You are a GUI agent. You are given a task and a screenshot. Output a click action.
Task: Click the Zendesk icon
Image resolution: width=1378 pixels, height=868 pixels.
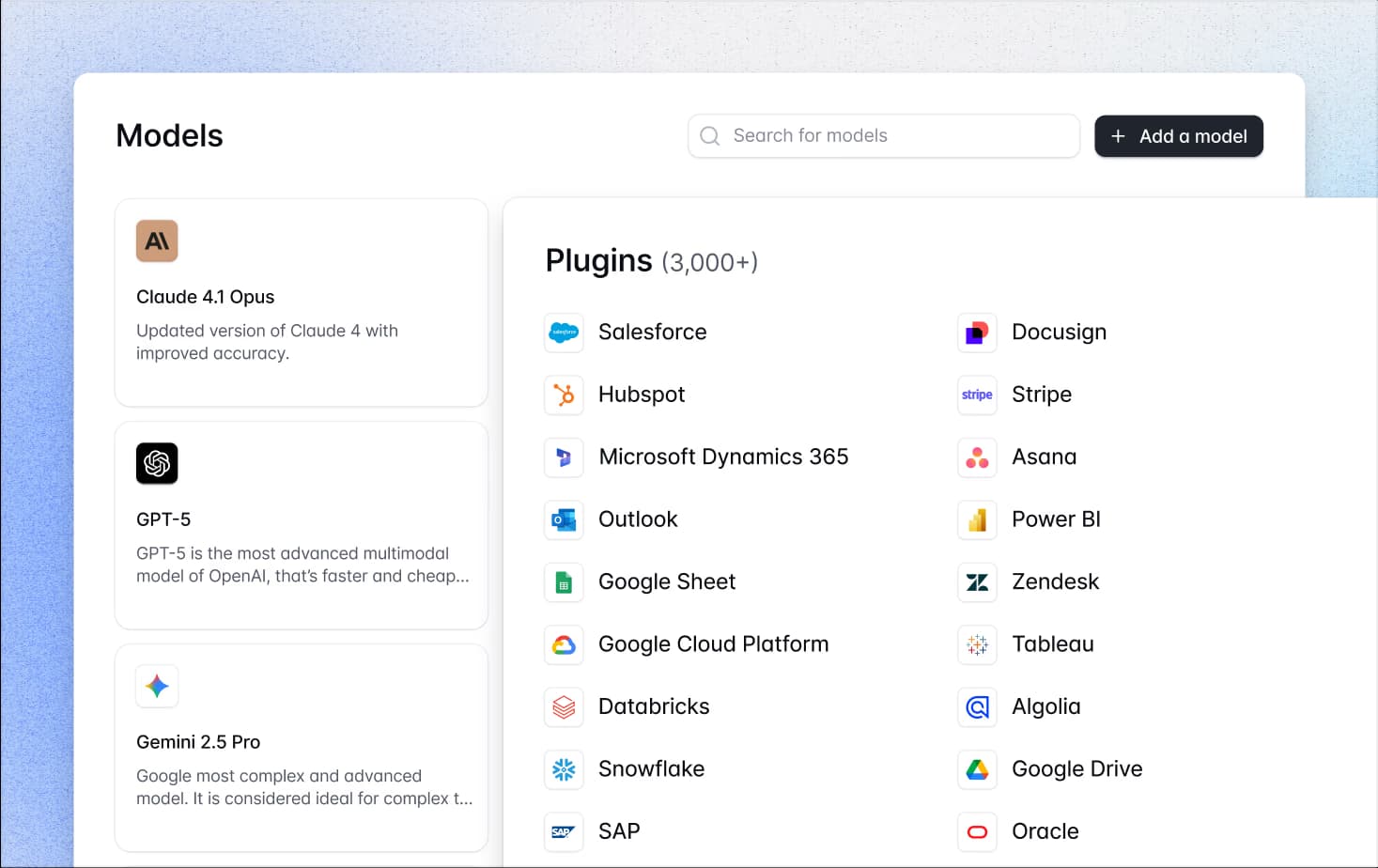click(977, 582)
